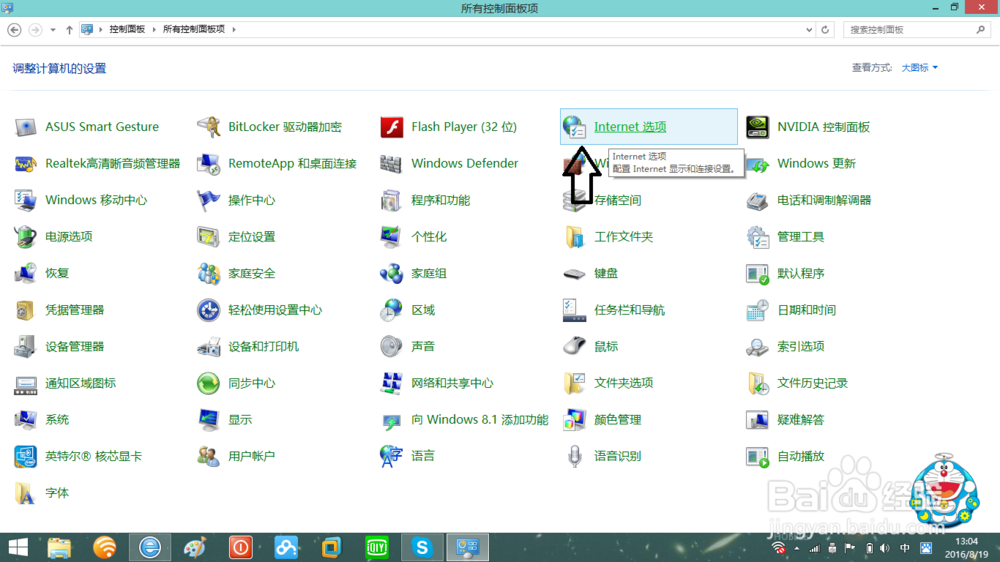Click the 文件历史记录 link
This screenshot has width=1000, height=562.
click(x=812, y=383)
